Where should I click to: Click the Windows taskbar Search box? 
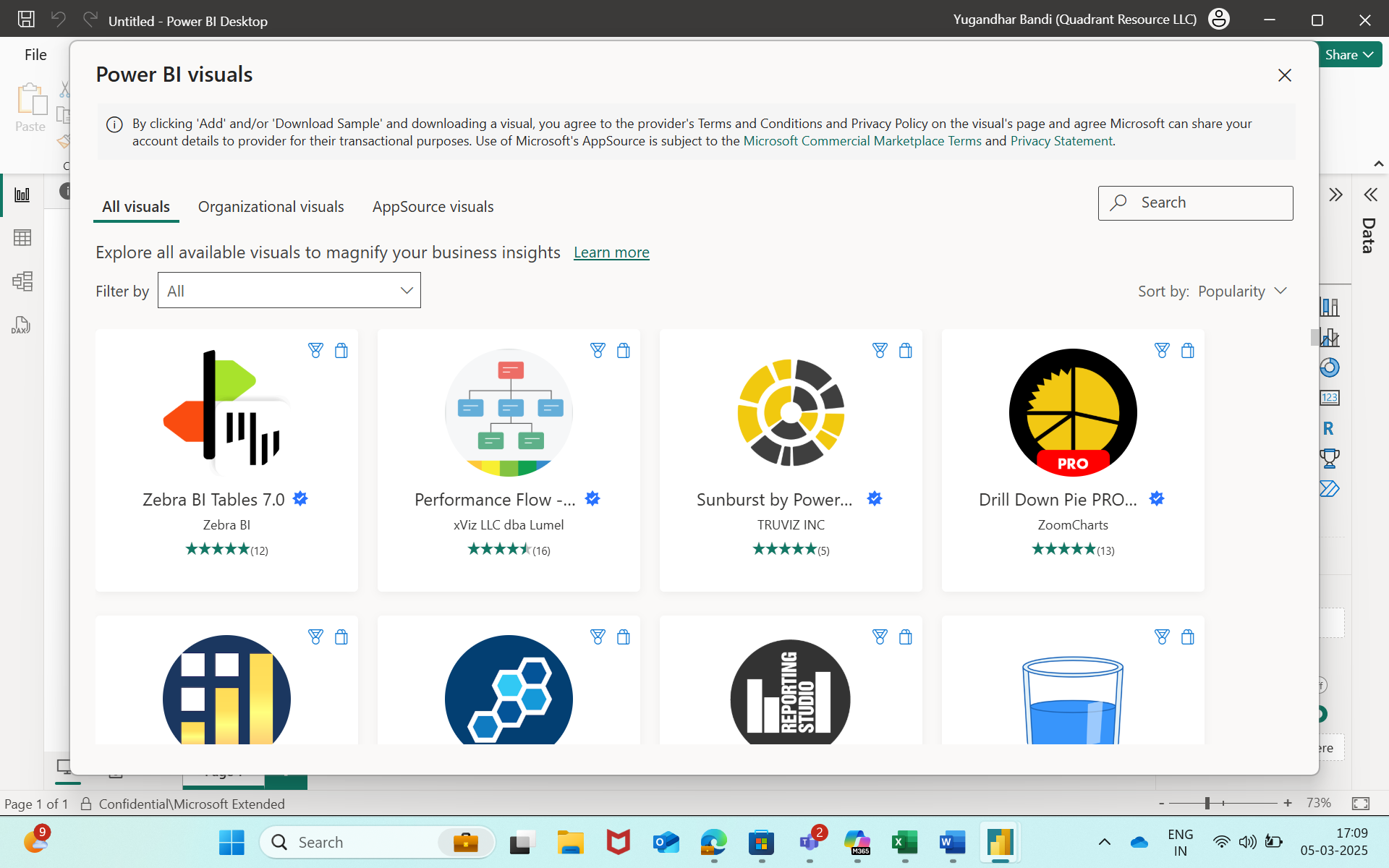point(378,843)
